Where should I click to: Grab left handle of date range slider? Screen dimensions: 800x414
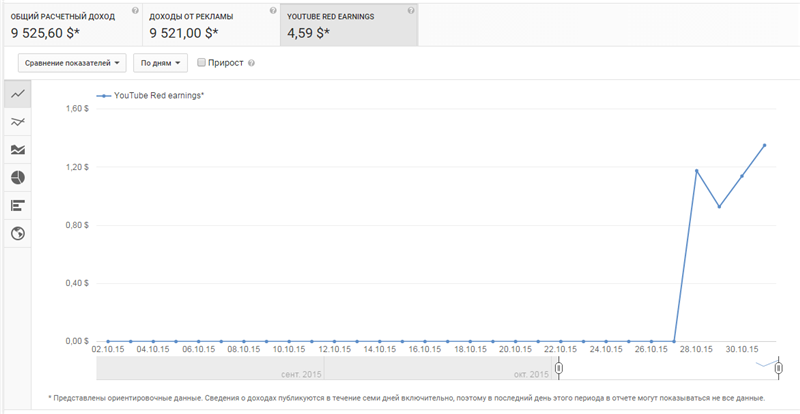coord(559,368)
